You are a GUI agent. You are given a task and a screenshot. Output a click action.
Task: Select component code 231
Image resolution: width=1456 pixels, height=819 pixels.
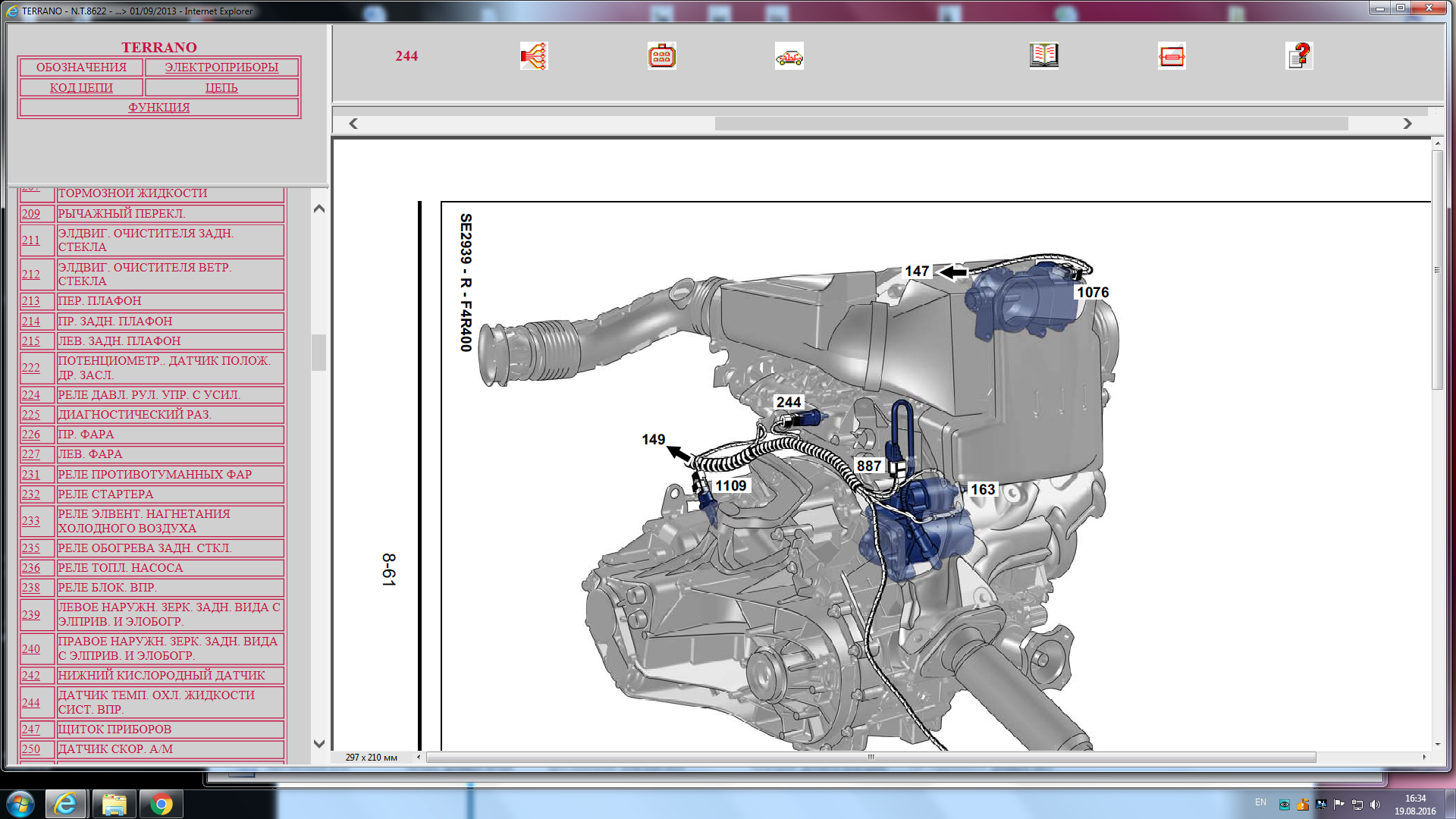31,475
